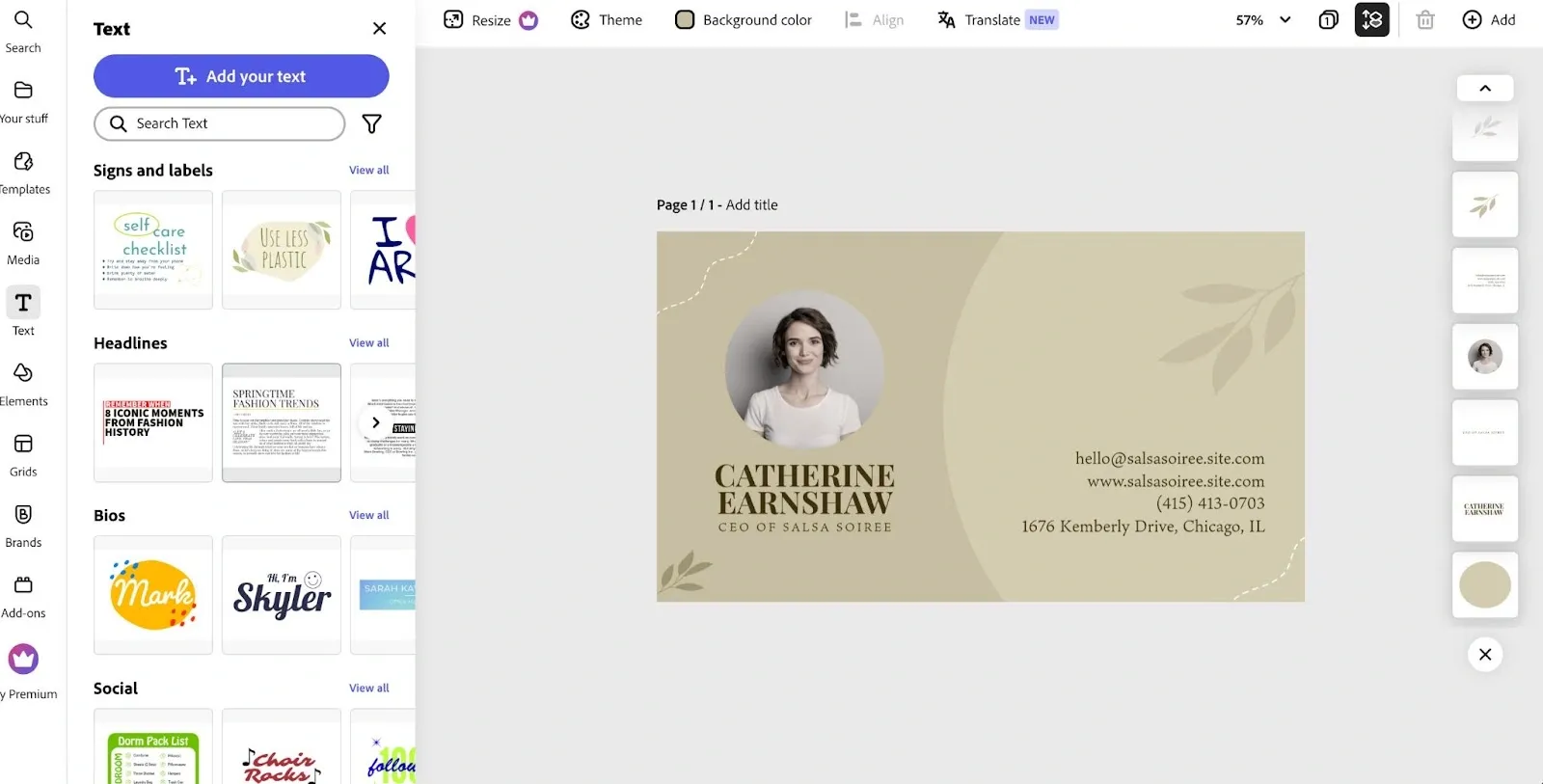Open the Add-ons panel
This screenshot has width=1543, height=784.
point(23,597)
